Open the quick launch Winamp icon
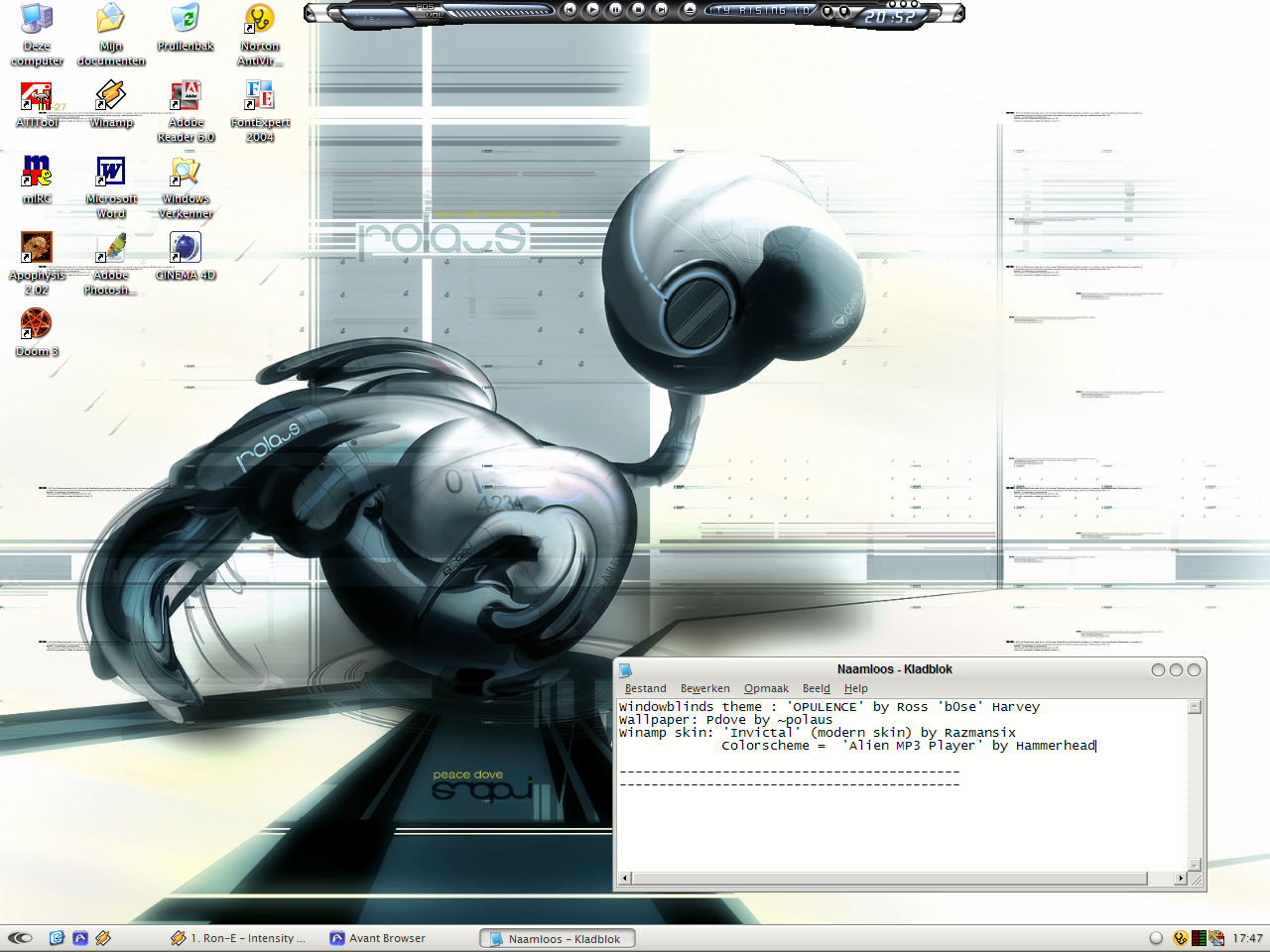Screen dimensions: 1270x952 pos(103,937)
